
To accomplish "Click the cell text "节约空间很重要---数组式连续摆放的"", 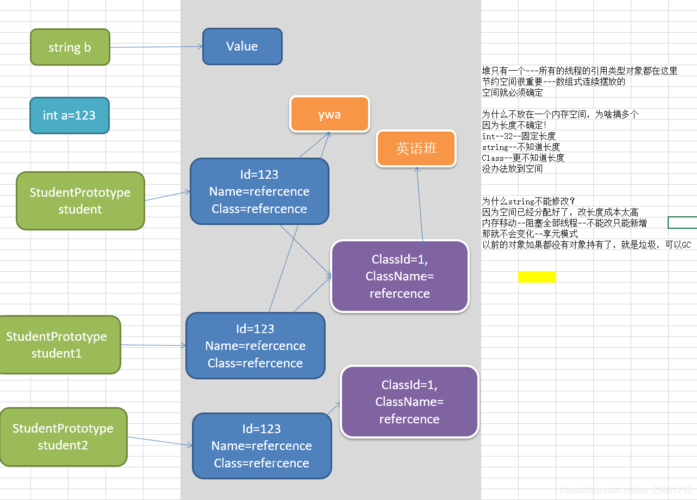I will pos(553,82).
